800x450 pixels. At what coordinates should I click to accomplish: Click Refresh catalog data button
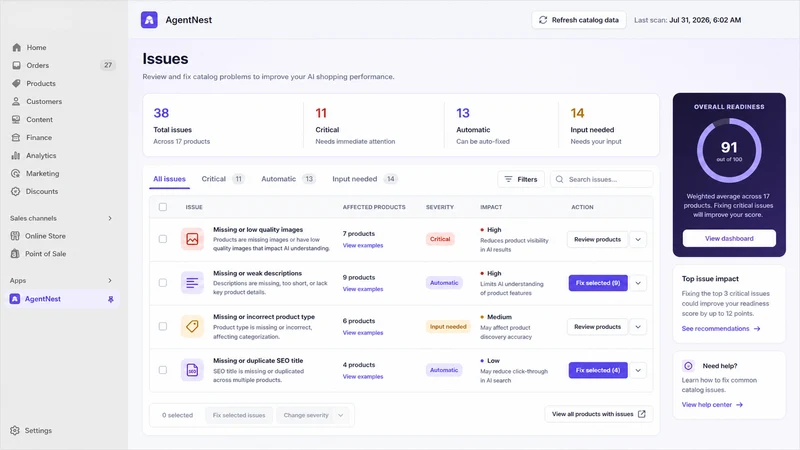(579, 20)
